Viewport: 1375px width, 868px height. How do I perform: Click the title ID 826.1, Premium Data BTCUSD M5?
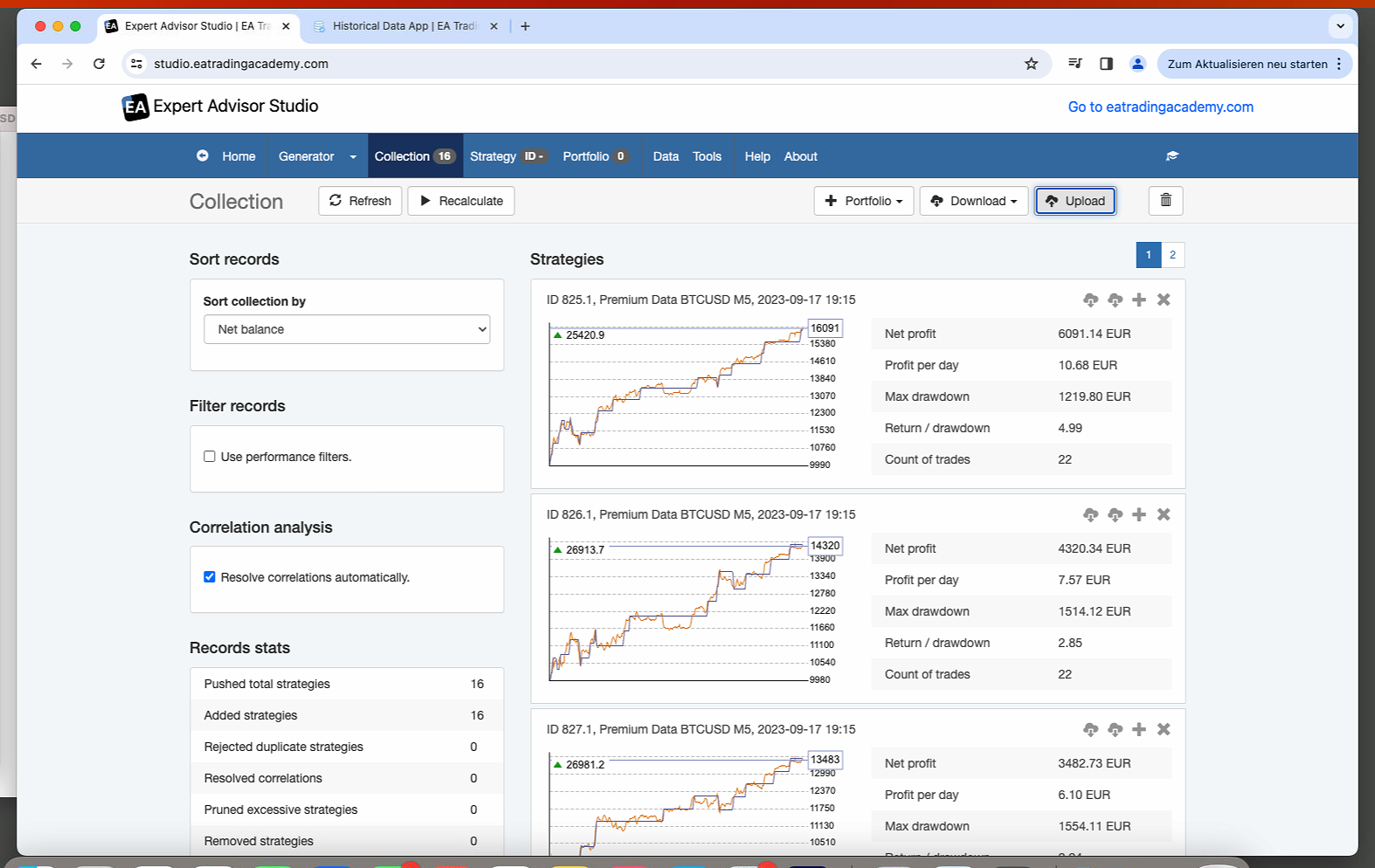[x=701, y=514]
